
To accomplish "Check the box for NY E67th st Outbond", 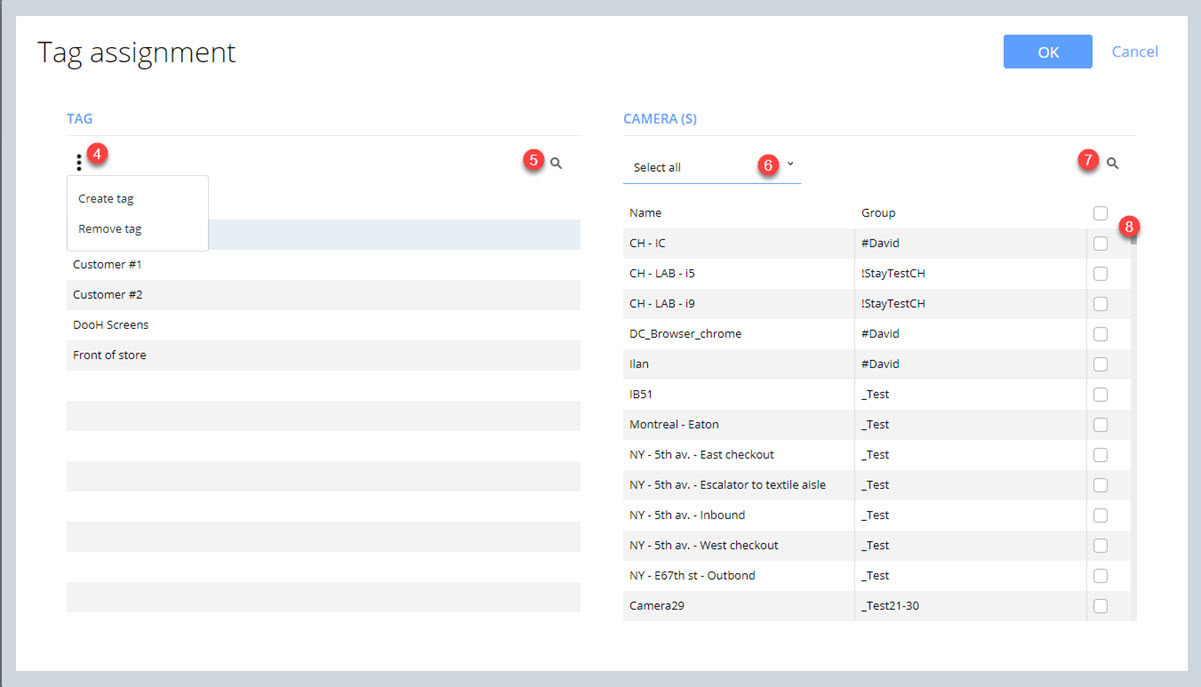I will [1101, 576].
